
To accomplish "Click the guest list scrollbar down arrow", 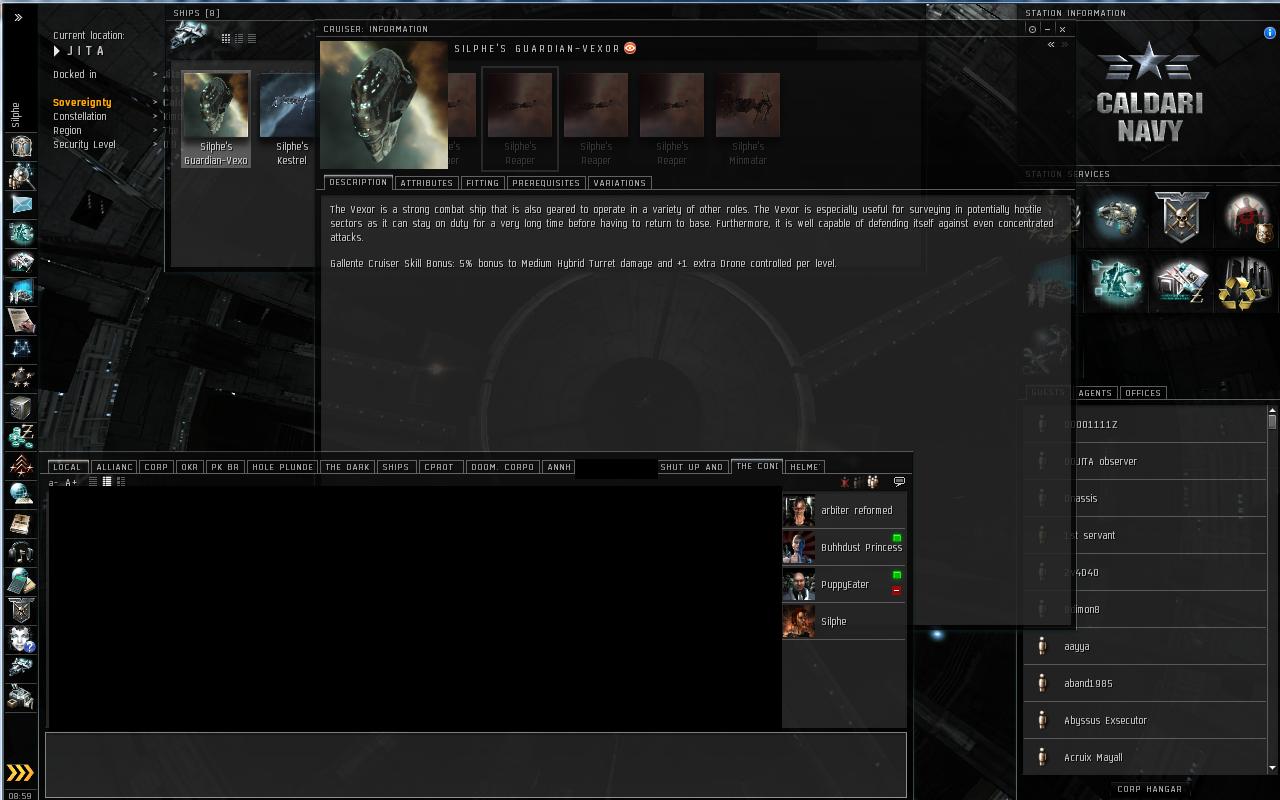I will (1272, 768).
